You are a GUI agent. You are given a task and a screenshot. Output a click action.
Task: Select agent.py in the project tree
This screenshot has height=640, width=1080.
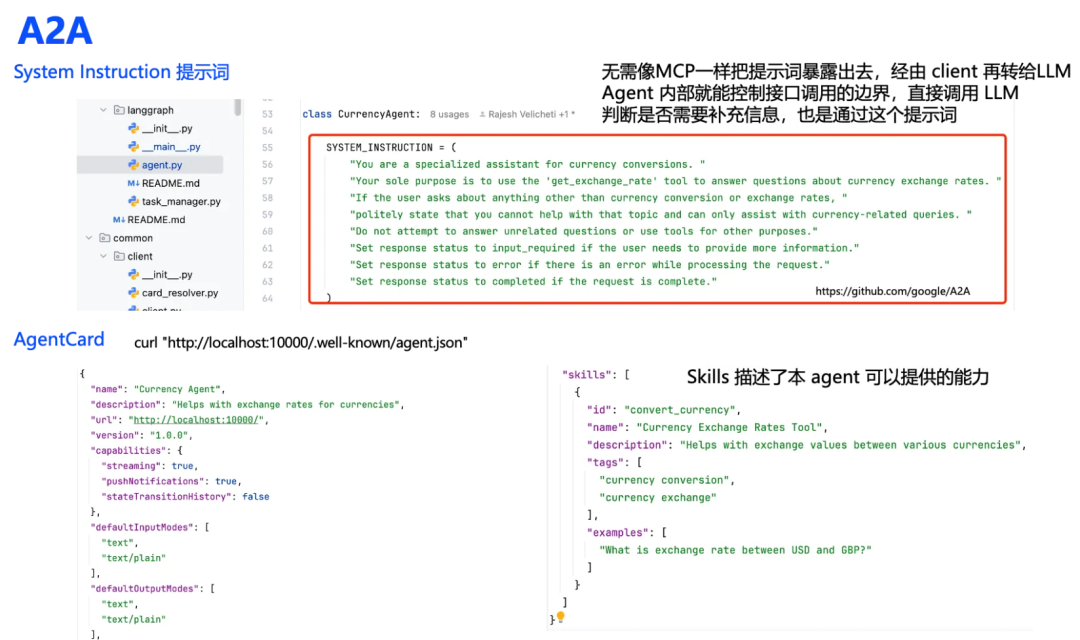click(161, 165)
